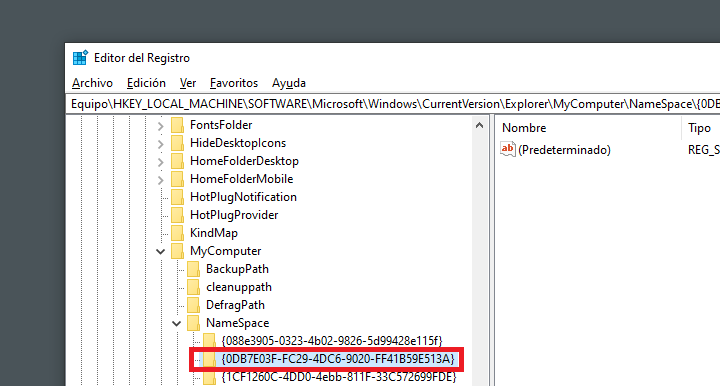Expand the HomeFolderMobile key

160,179
